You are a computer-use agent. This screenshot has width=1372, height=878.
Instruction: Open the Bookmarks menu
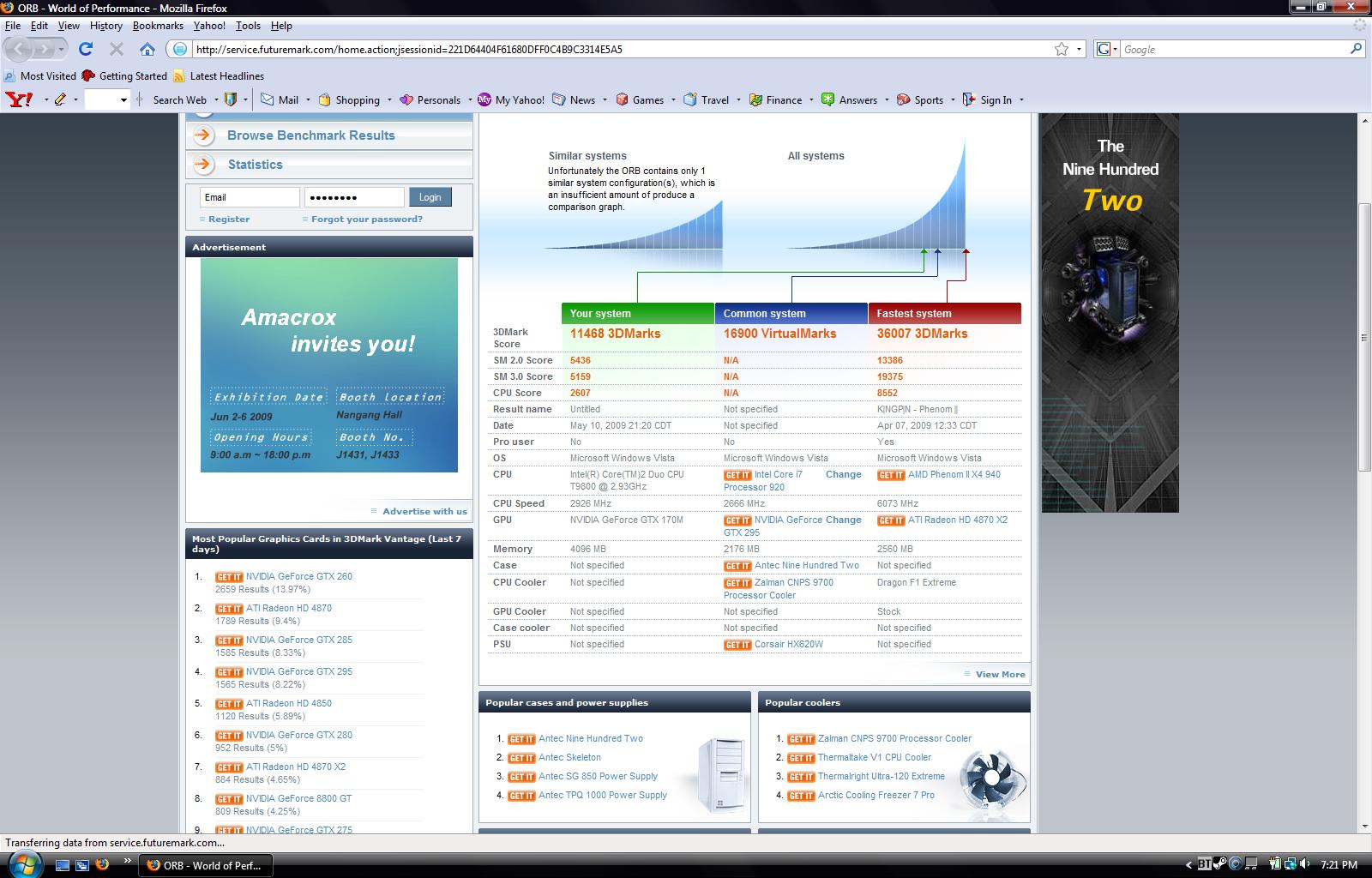[158, 26]
